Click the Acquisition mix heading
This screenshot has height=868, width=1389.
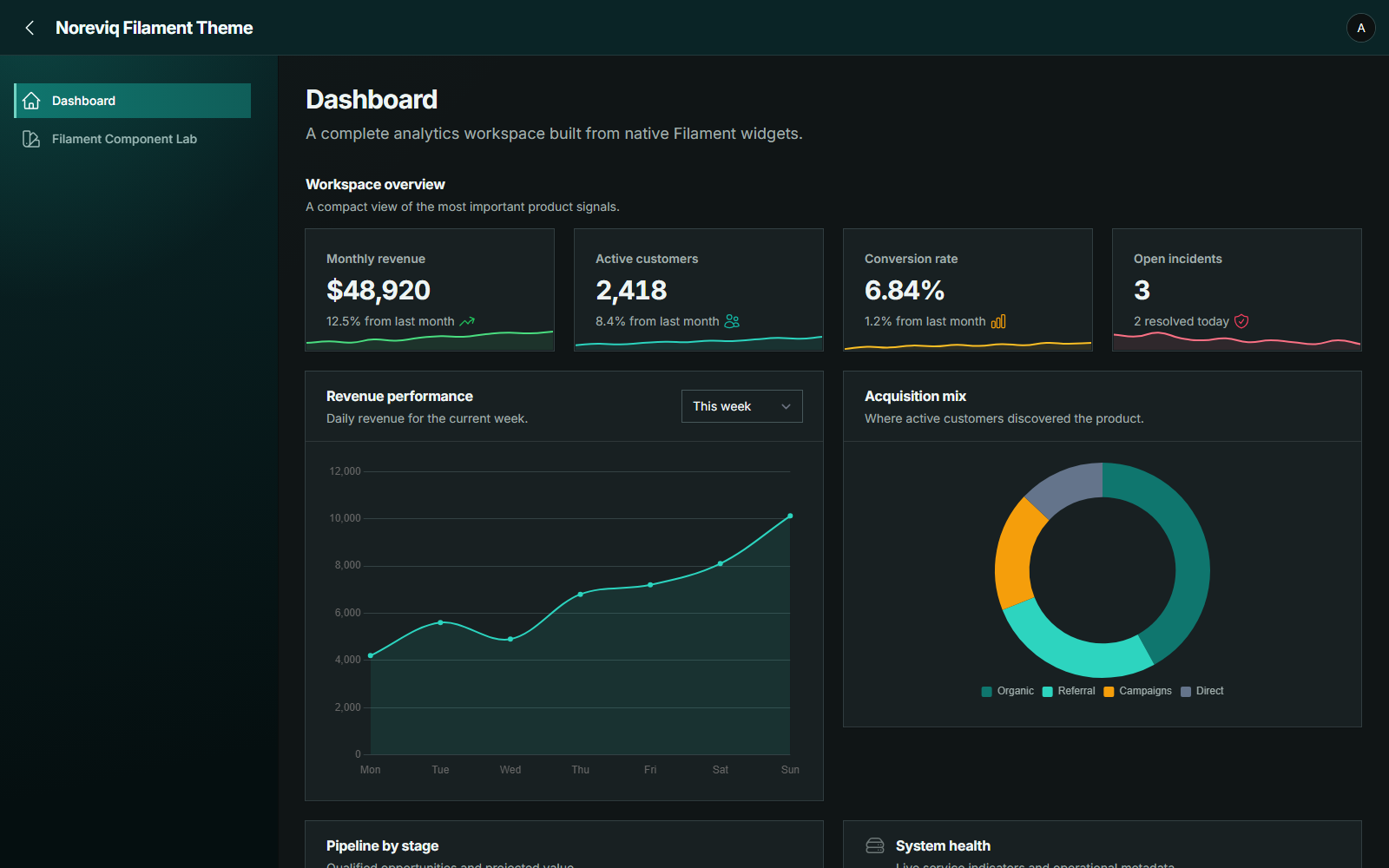click(915, 396)
